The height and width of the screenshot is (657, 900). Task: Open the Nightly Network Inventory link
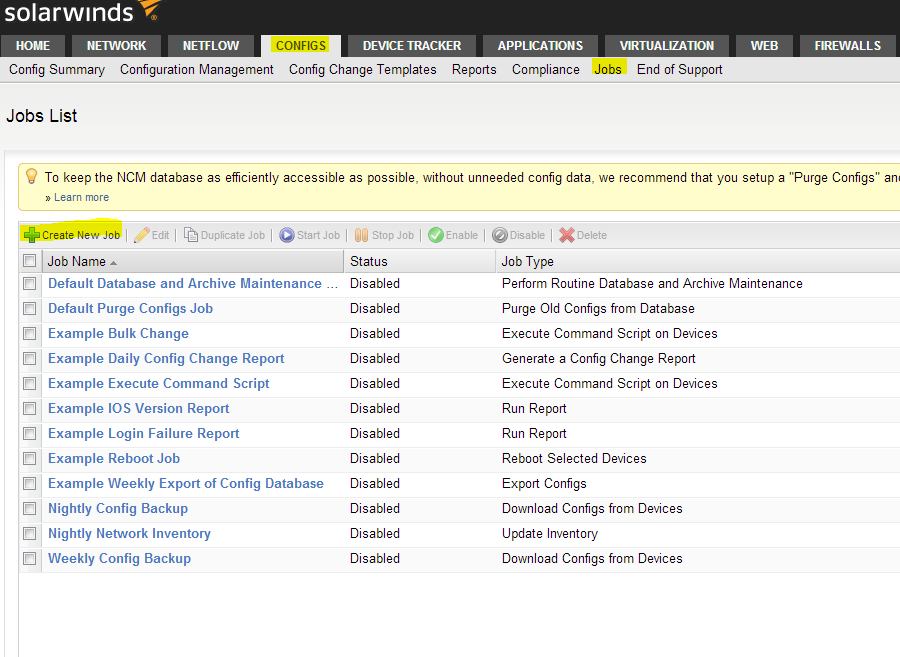point(129,534)
